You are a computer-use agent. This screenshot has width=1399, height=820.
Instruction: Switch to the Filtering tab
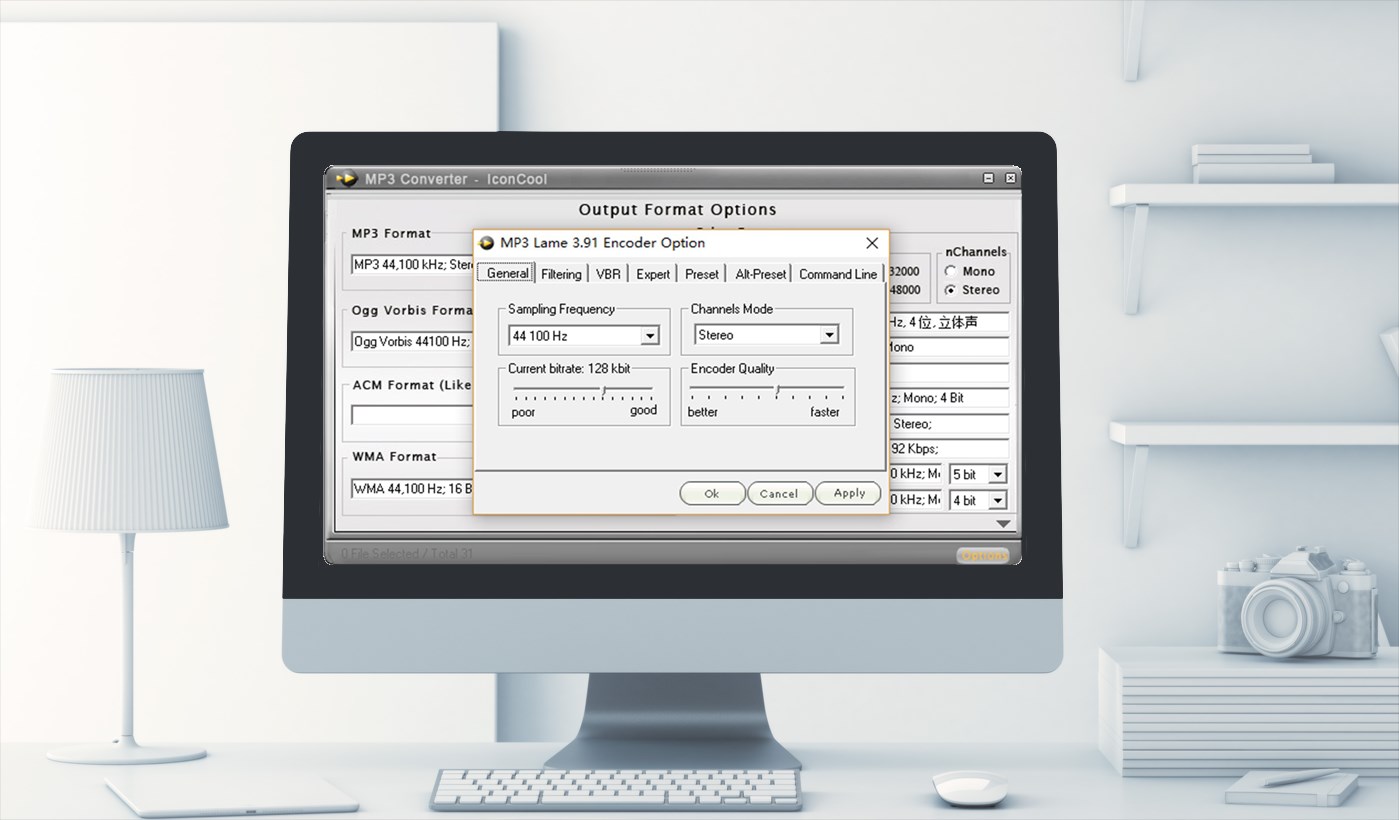[561, 274]
